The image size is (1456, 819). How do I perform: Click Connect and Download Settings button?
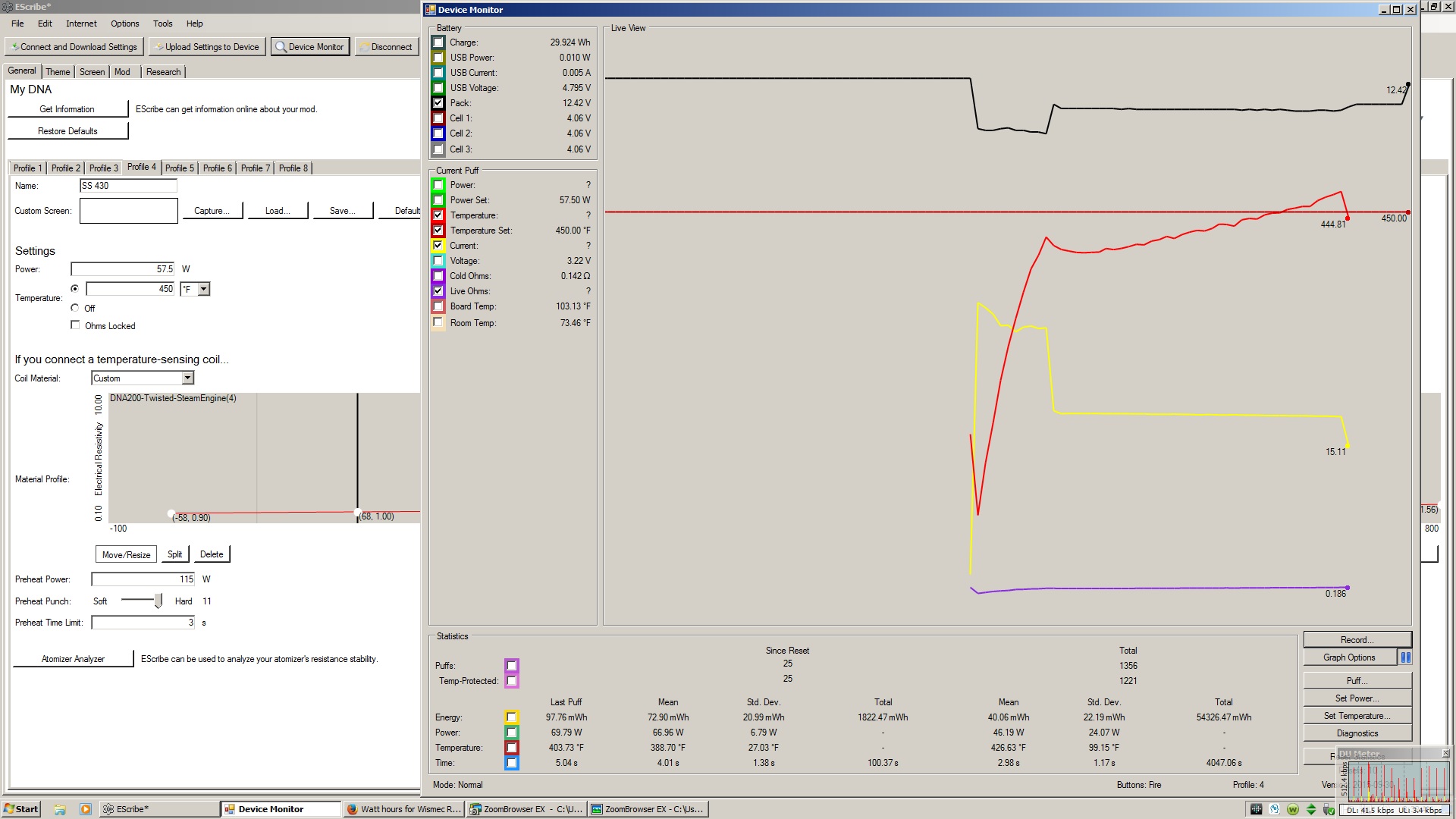[x=74, y=47]
